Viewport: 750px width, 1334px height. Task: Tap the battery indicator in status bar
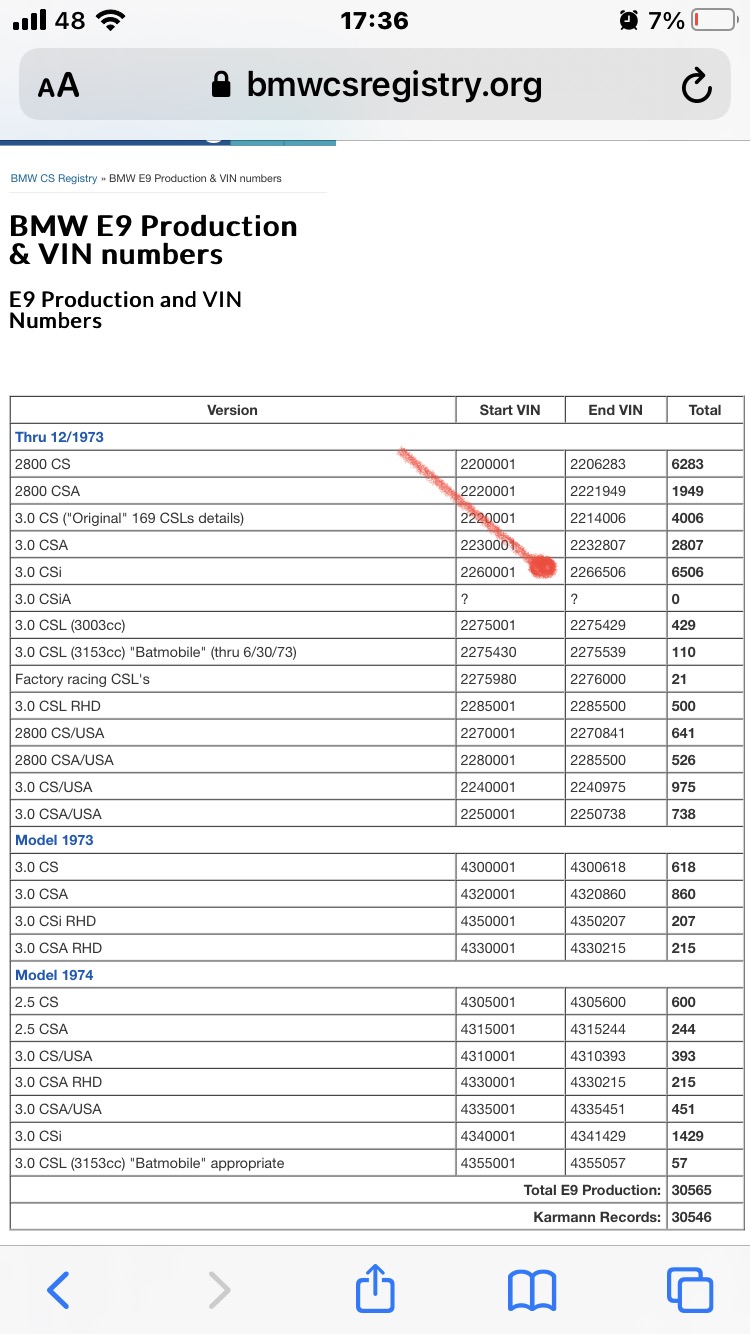point(713,20)
